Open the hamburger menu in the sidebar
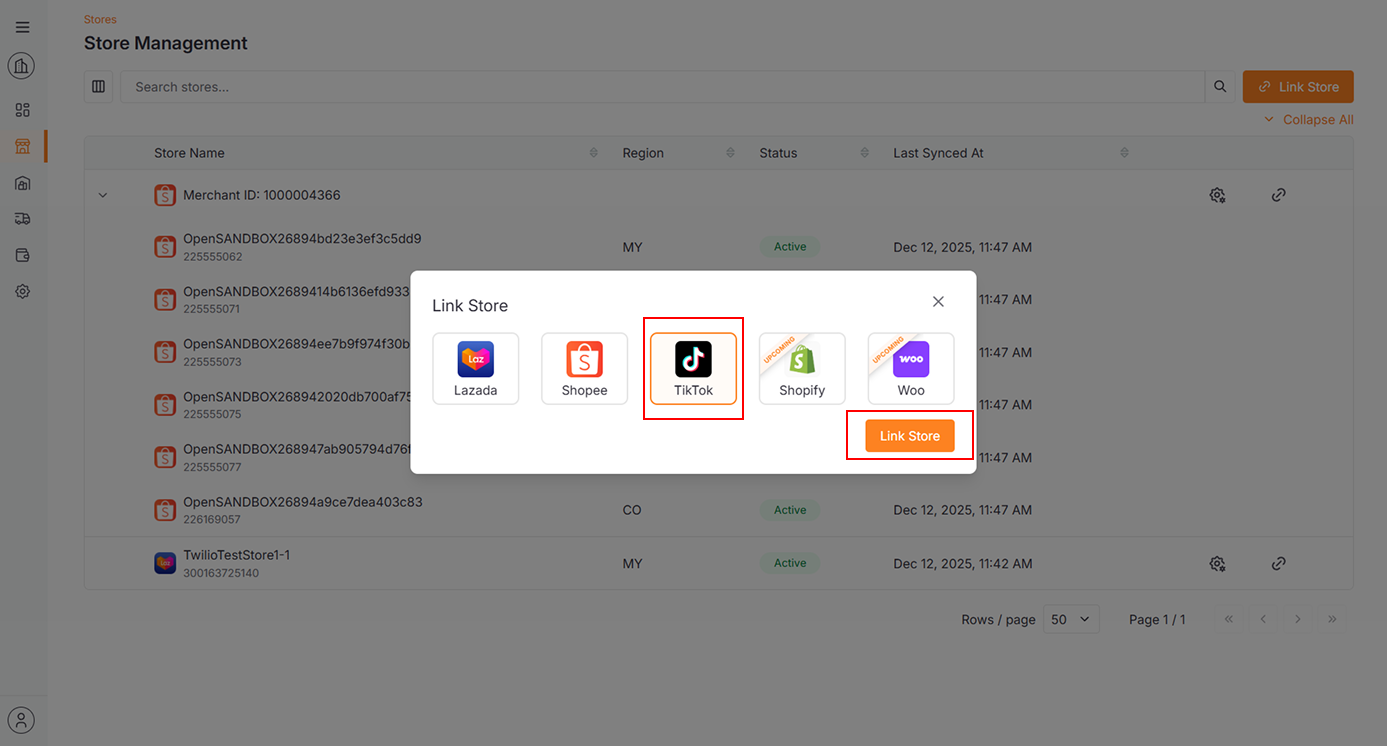This screenshot has width=1387, height=746. 22,27
